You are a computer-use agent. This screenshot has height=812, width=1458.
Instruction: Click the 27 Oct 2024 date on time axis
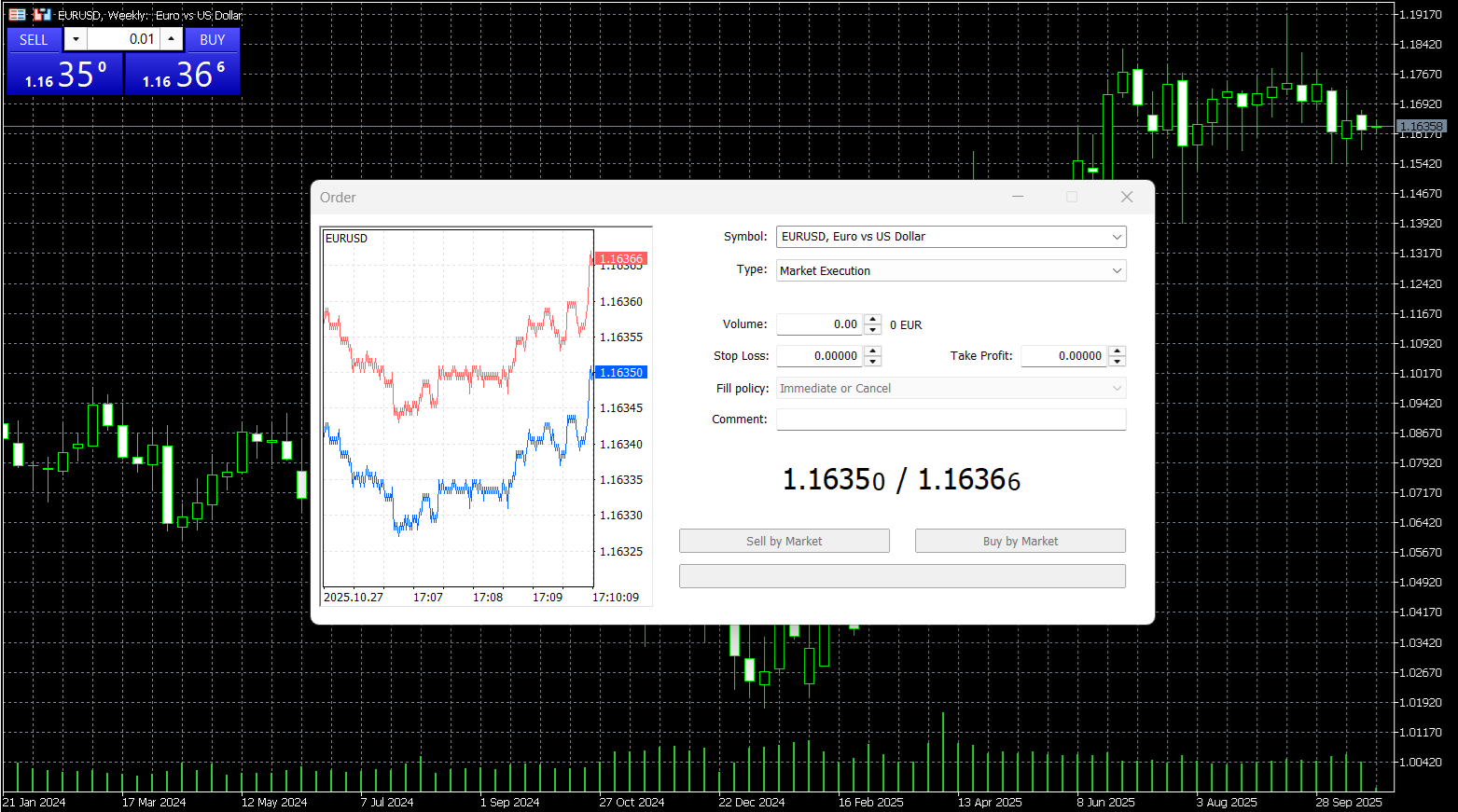[632, 803]
